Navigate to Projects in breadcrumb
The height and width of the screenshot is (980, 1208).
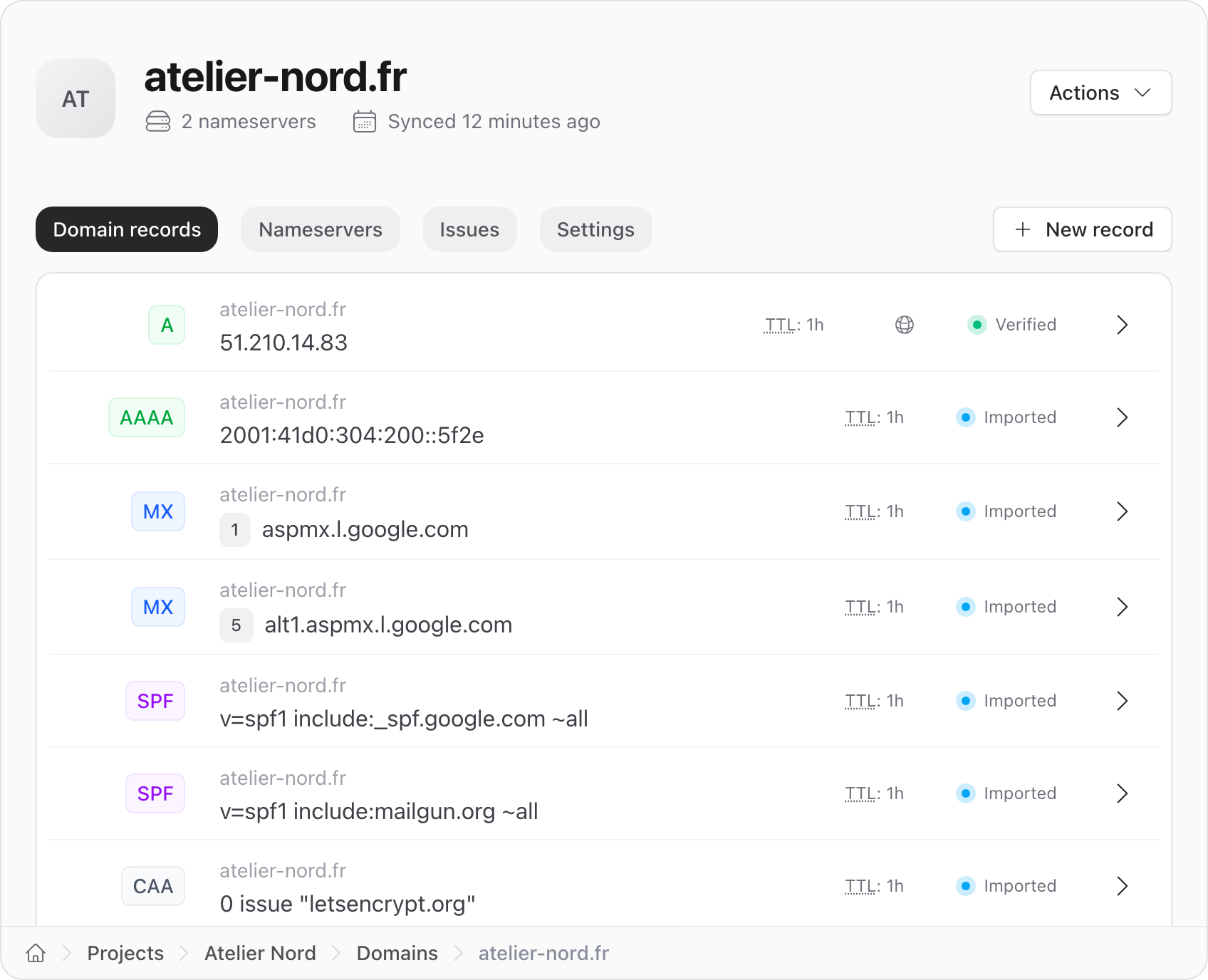click(125, 953)
